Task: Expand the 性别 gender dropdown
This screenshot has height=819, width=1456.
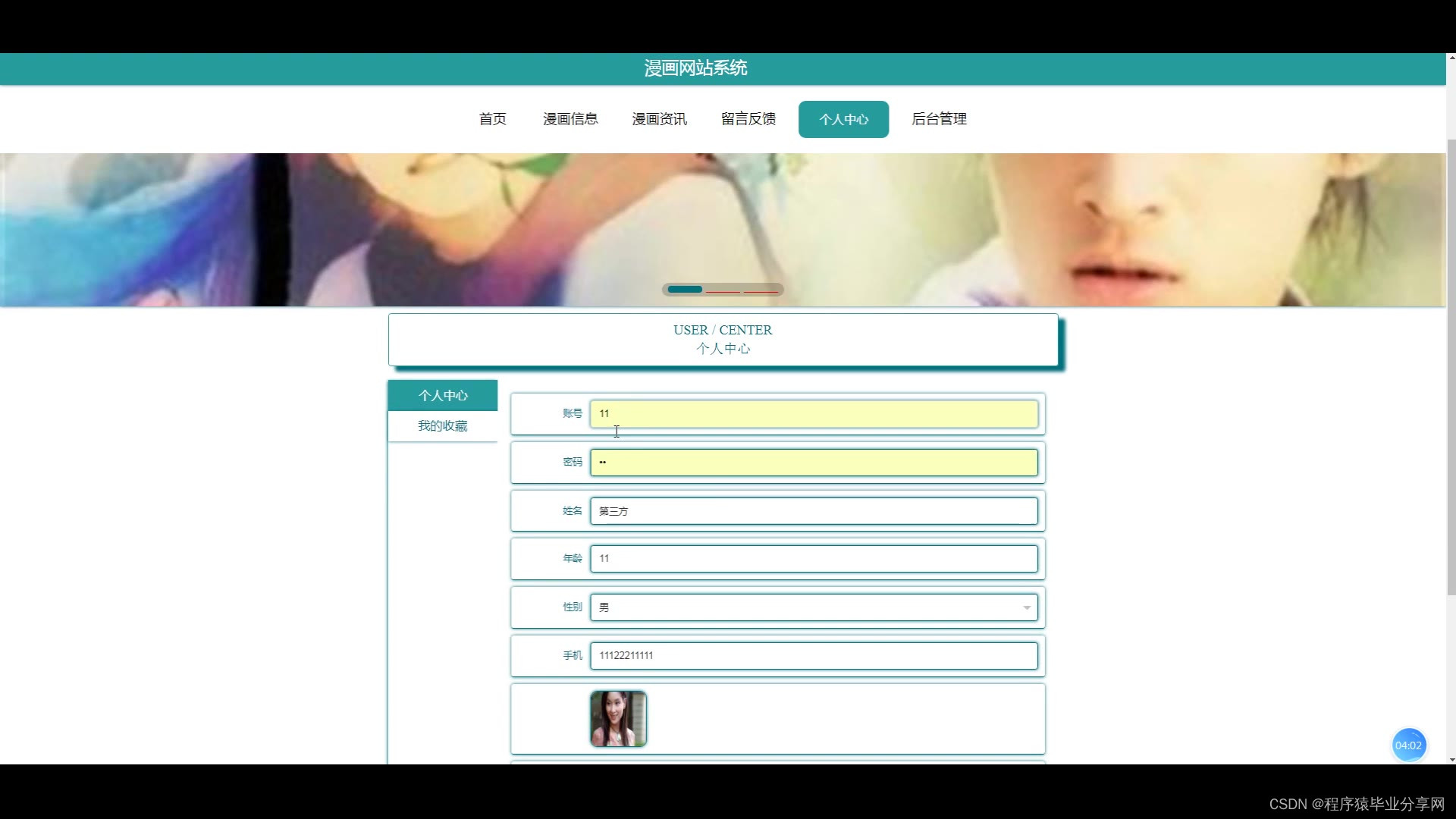Action: point(814,607)
